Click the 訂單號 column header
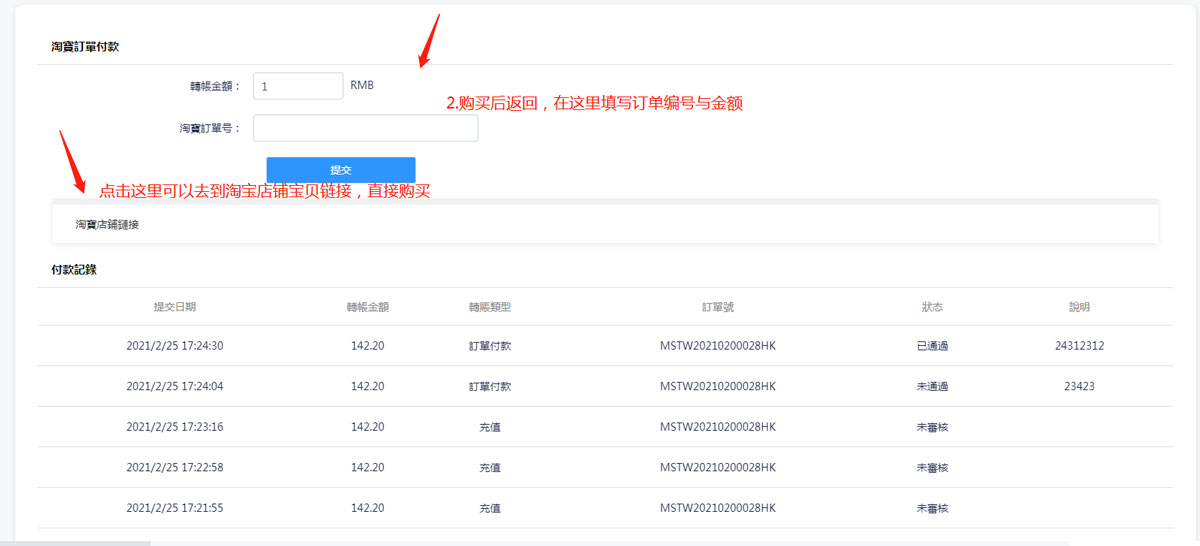 718,307
